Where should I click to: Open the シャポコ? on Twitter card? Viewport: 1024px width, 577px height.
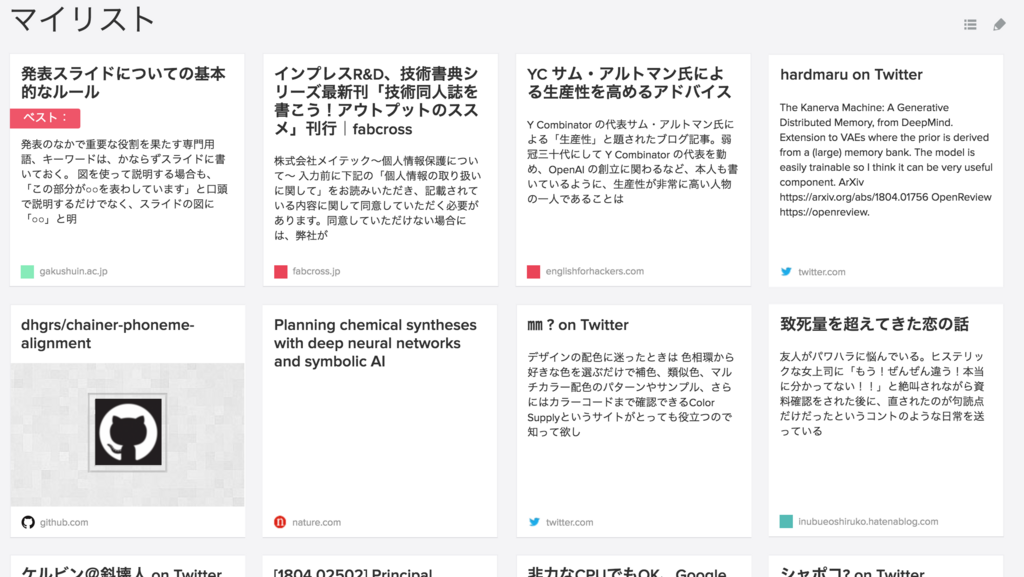852,572
